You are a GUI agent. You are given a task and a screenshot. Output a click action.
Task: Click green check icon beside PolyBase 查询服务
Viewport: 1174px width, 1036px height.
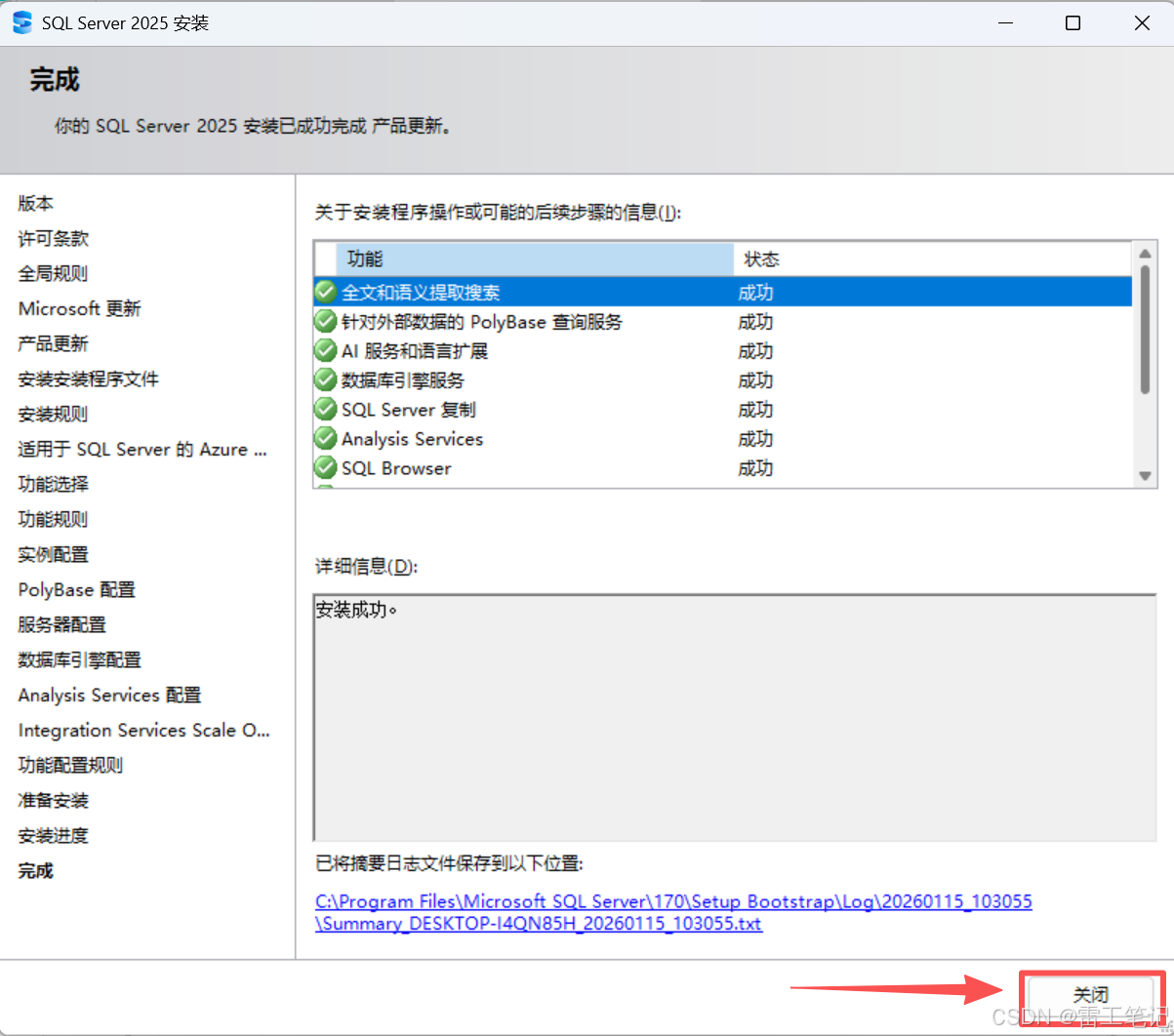325,321
